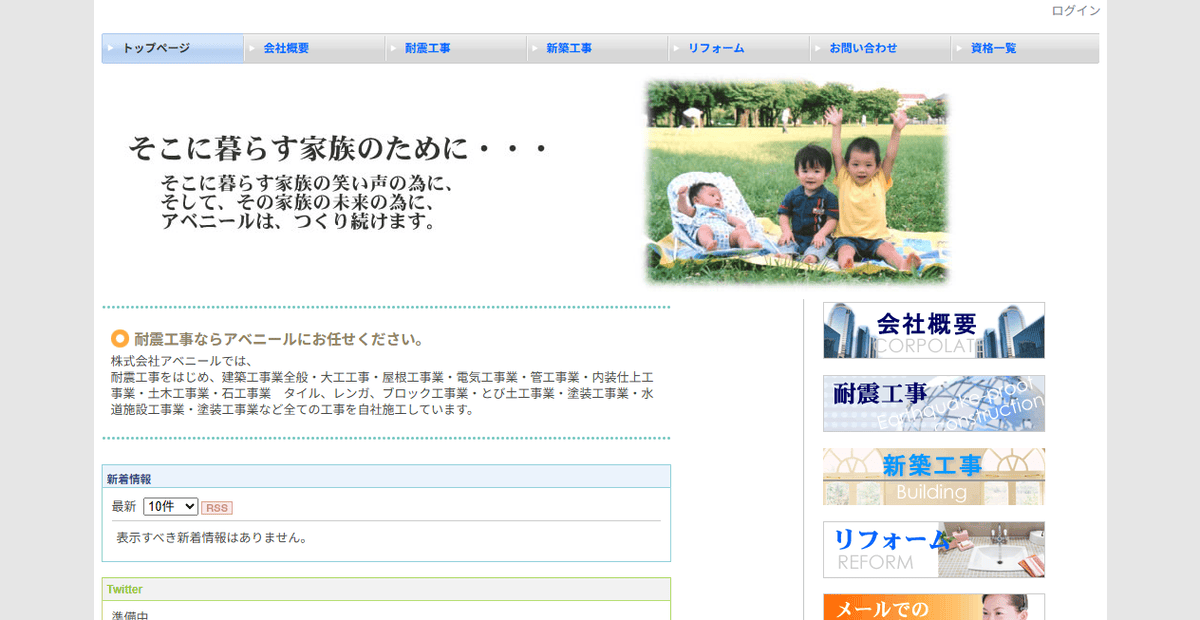Image resolution: width=1200 pixels, height=620 pixels.
Task: Click the 新着情報 panel header
Action: [128, 477]
